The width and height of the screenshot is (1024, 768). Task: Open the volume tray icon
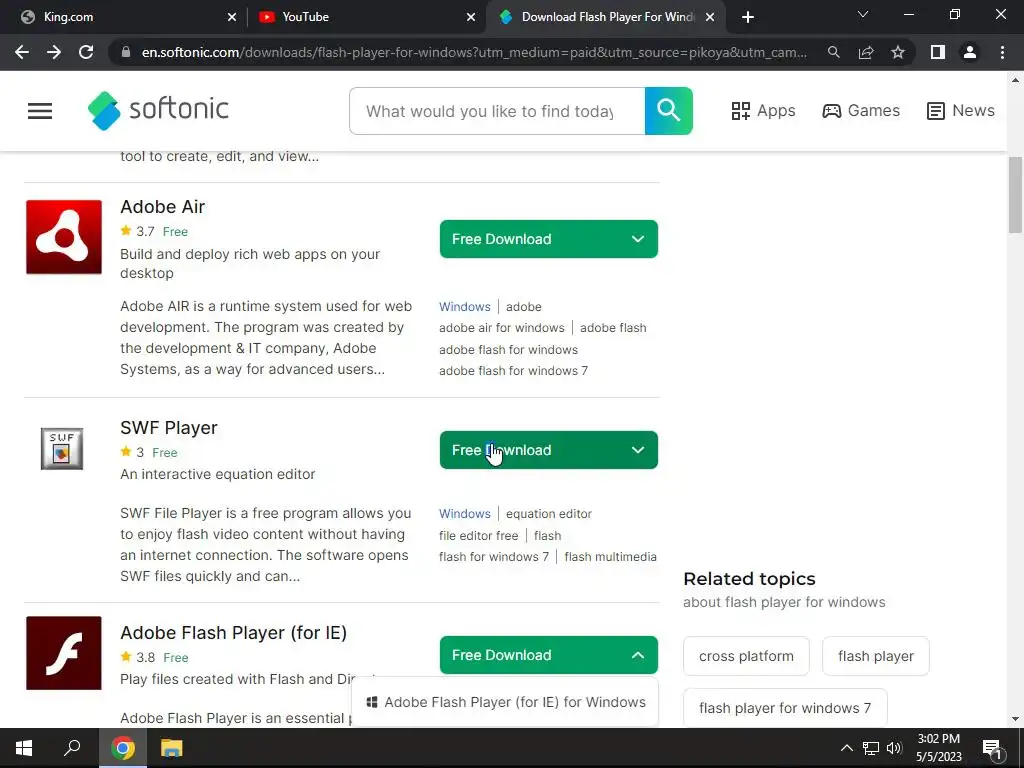[x=894, y=748]
